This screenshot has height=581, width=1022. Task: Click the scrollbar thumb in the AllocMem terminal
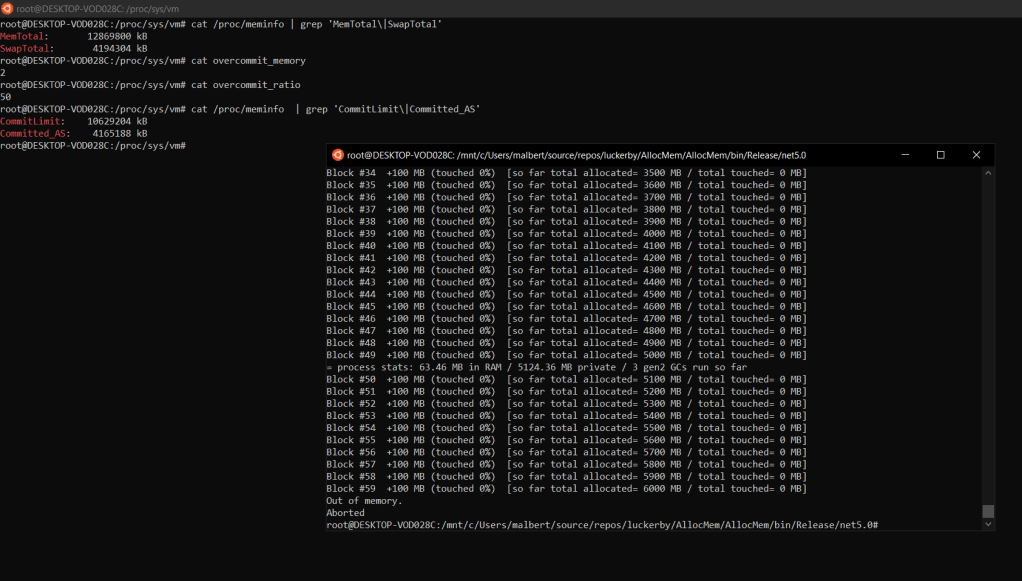tap(988, 511)
